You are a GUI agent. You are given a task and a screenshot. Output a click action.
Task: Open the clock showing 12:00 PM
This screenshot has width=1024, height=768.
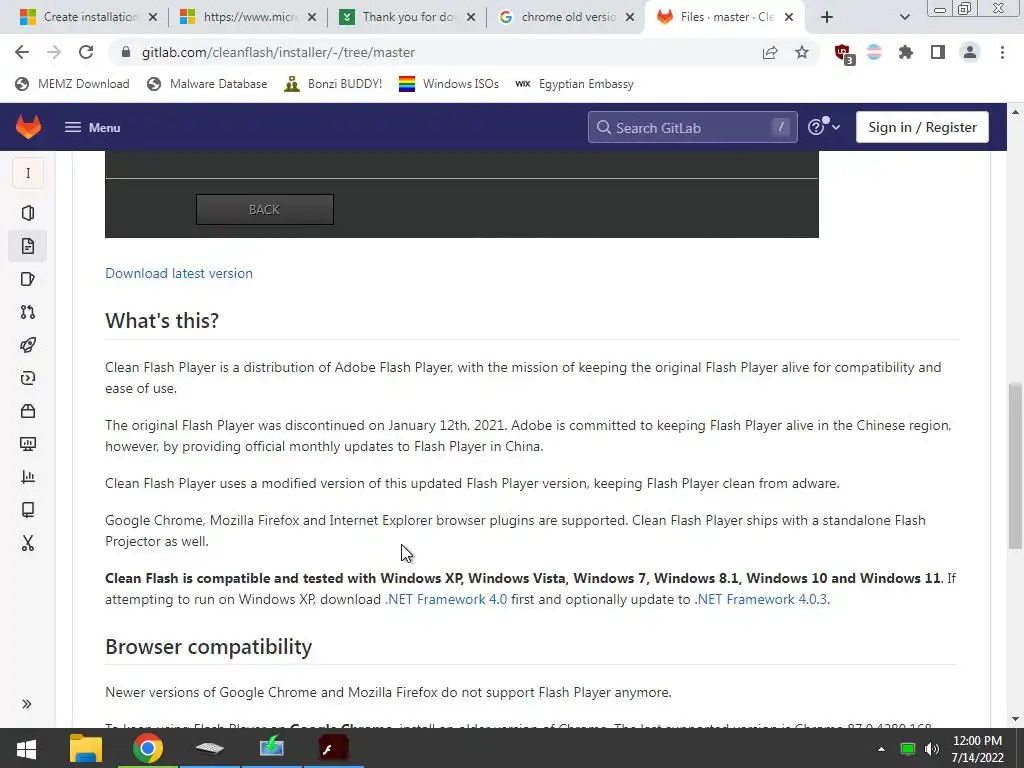click(977, 748)
